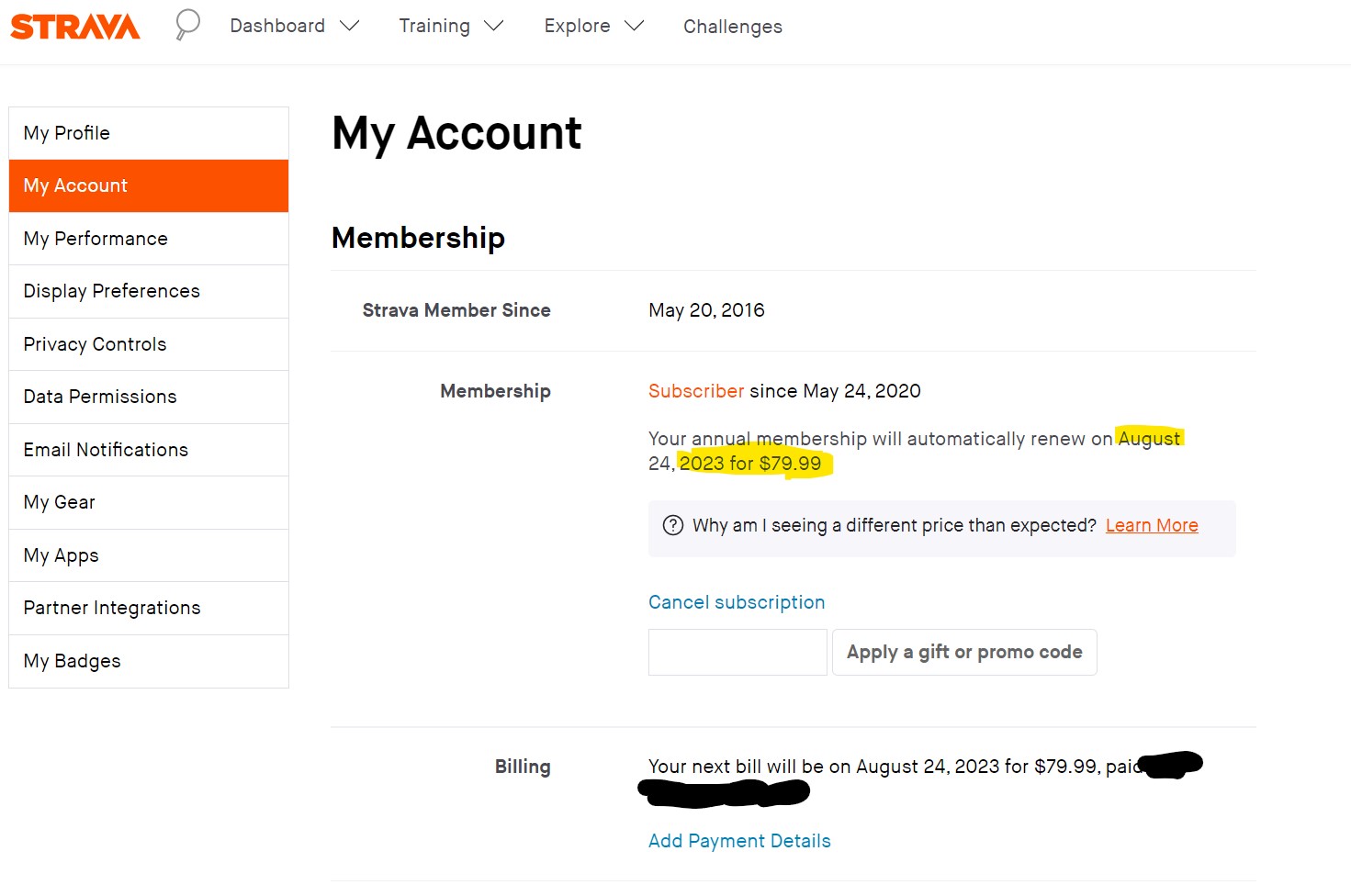Click the Billing label
This screenshot has width=1351, height=896.
coord(523,767)
